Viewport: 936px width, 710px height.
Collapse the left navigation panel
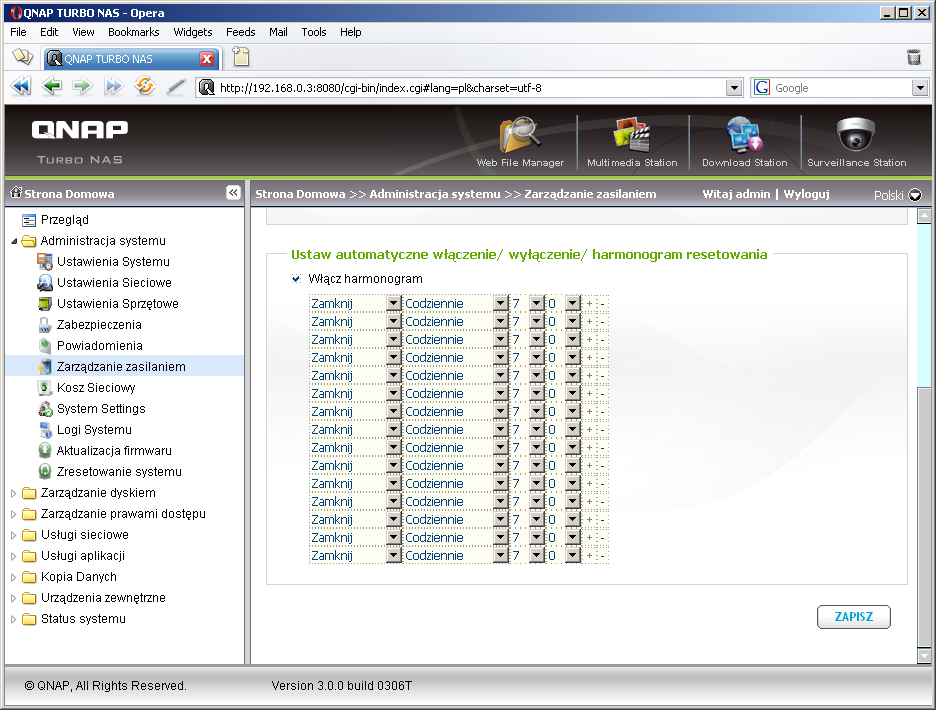[233, 192]
